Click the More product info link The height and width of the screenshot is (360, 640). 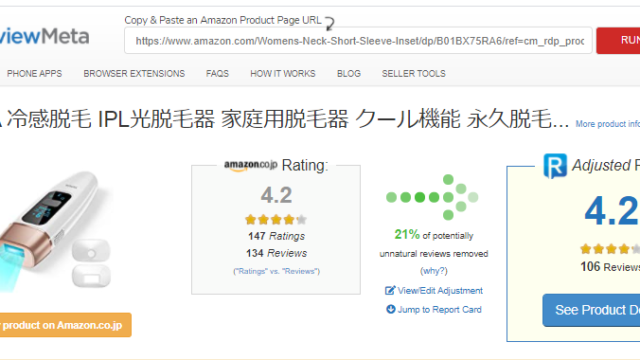pyautogui.click(x=608, y=124)
